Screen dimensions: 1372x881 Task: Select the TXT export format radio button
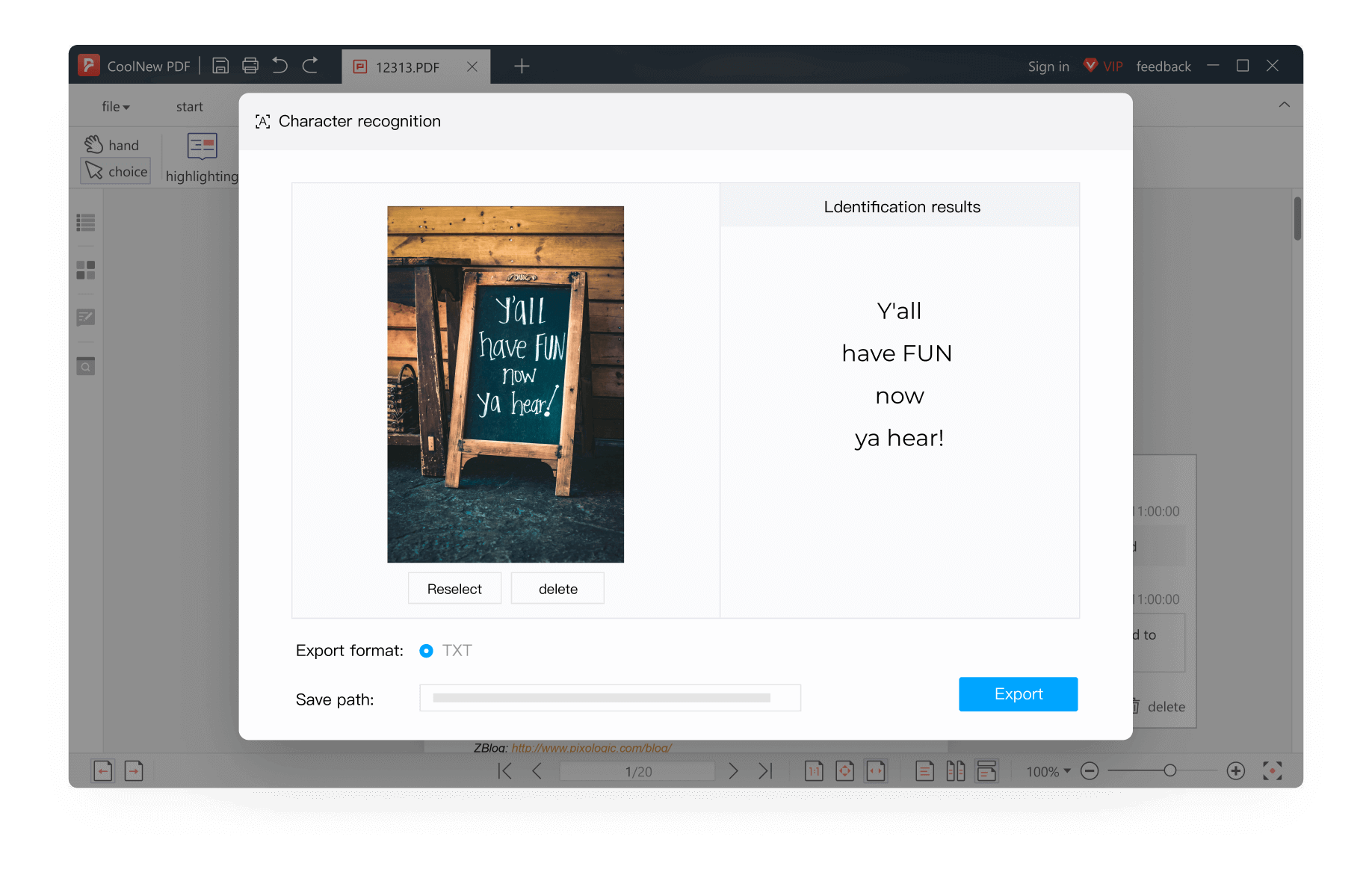(x=426, y=651)
